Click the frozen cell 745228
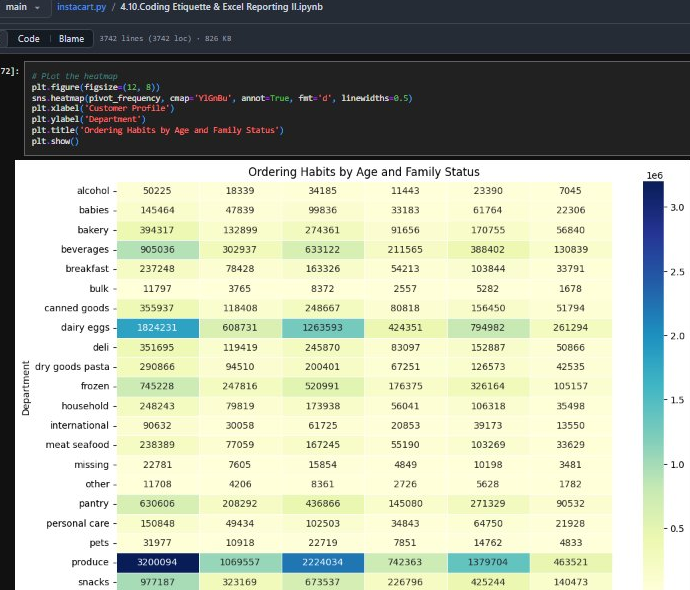The height and width of the screenshot is (590, 690). [158, 386]
